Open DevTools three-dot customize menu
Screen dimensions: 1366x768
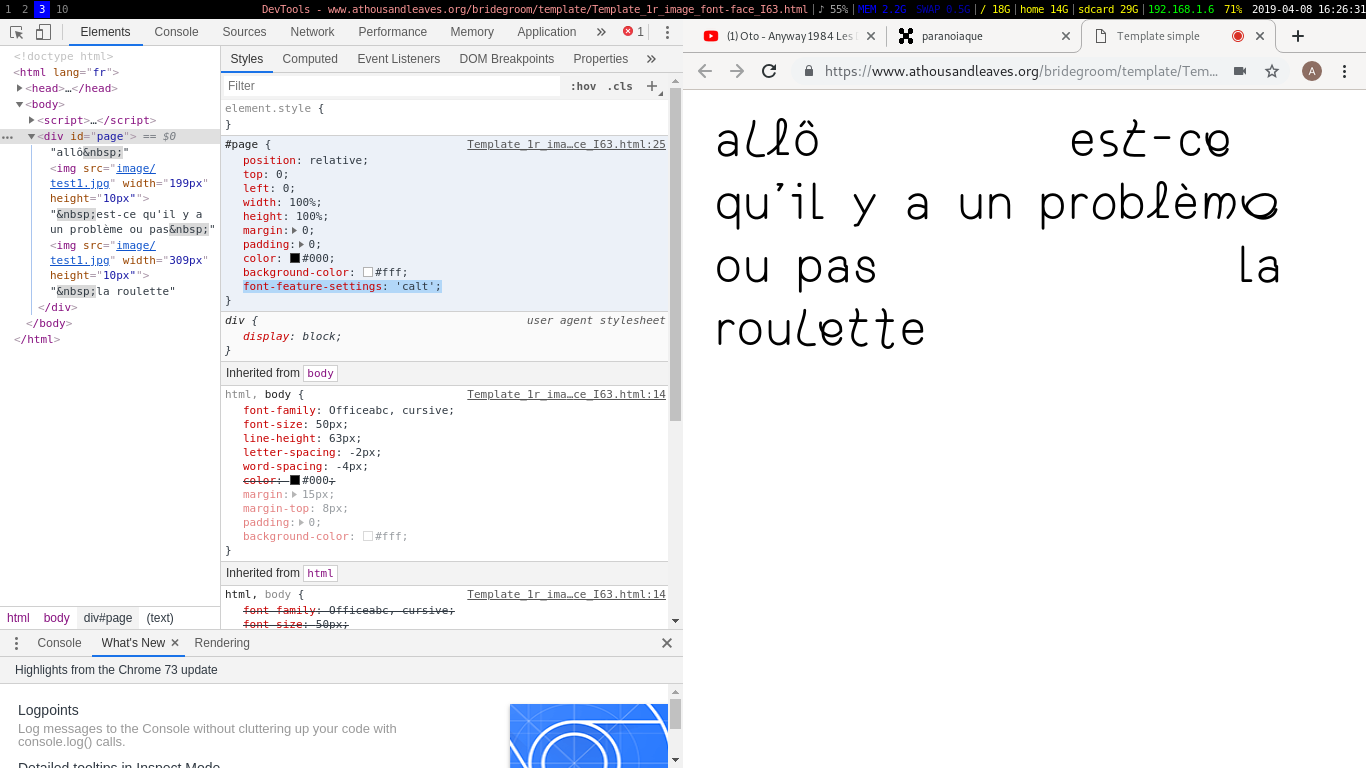point(667,32)
